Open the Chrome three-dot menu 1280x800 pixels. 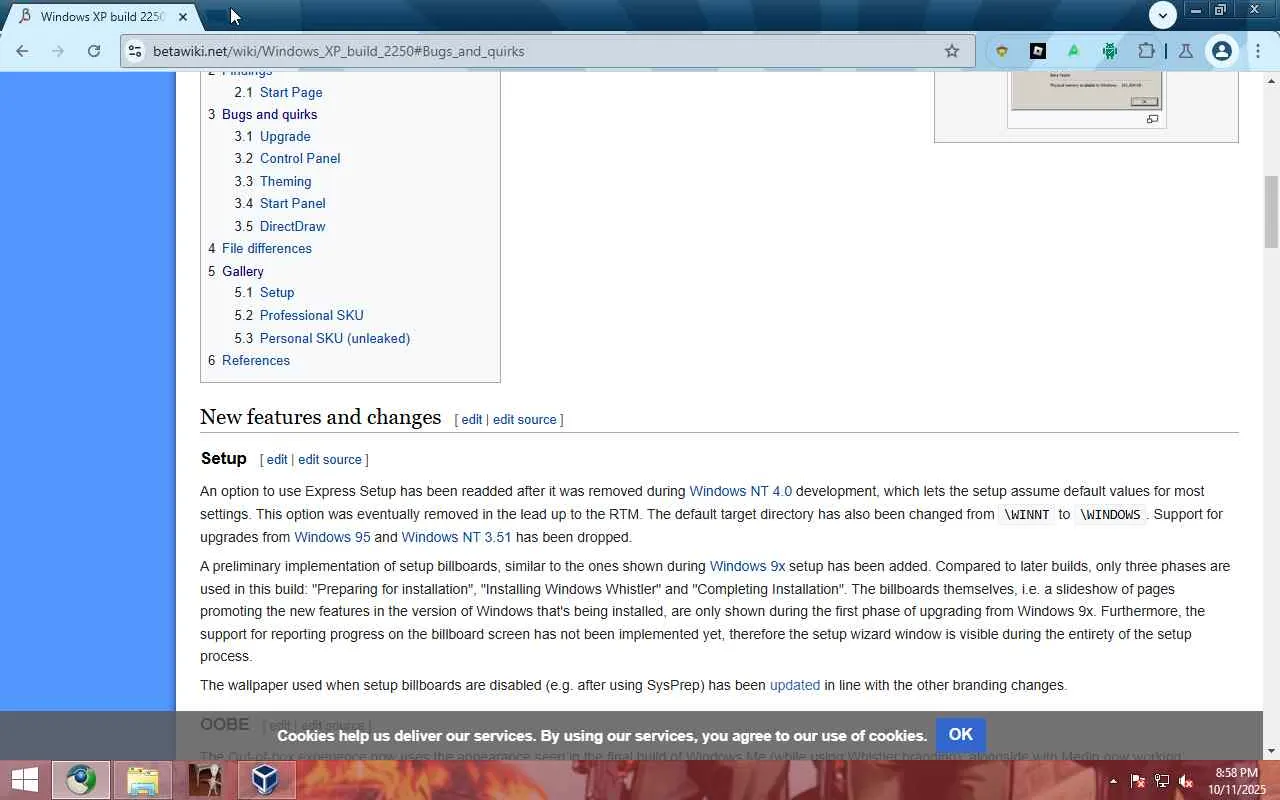[1258, 51]
